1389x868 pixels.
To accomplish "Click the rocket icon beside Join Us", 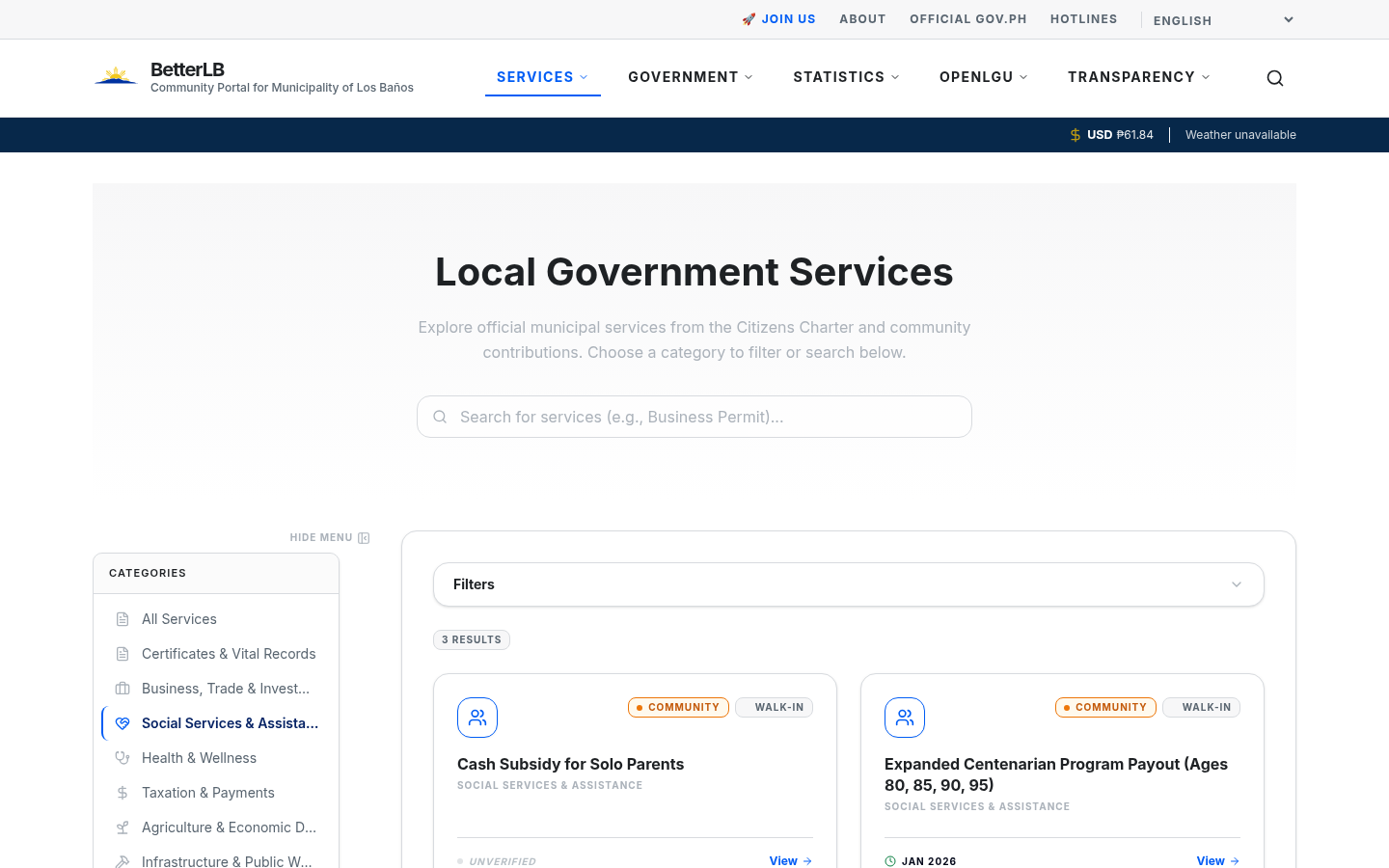I will point(749,19).
